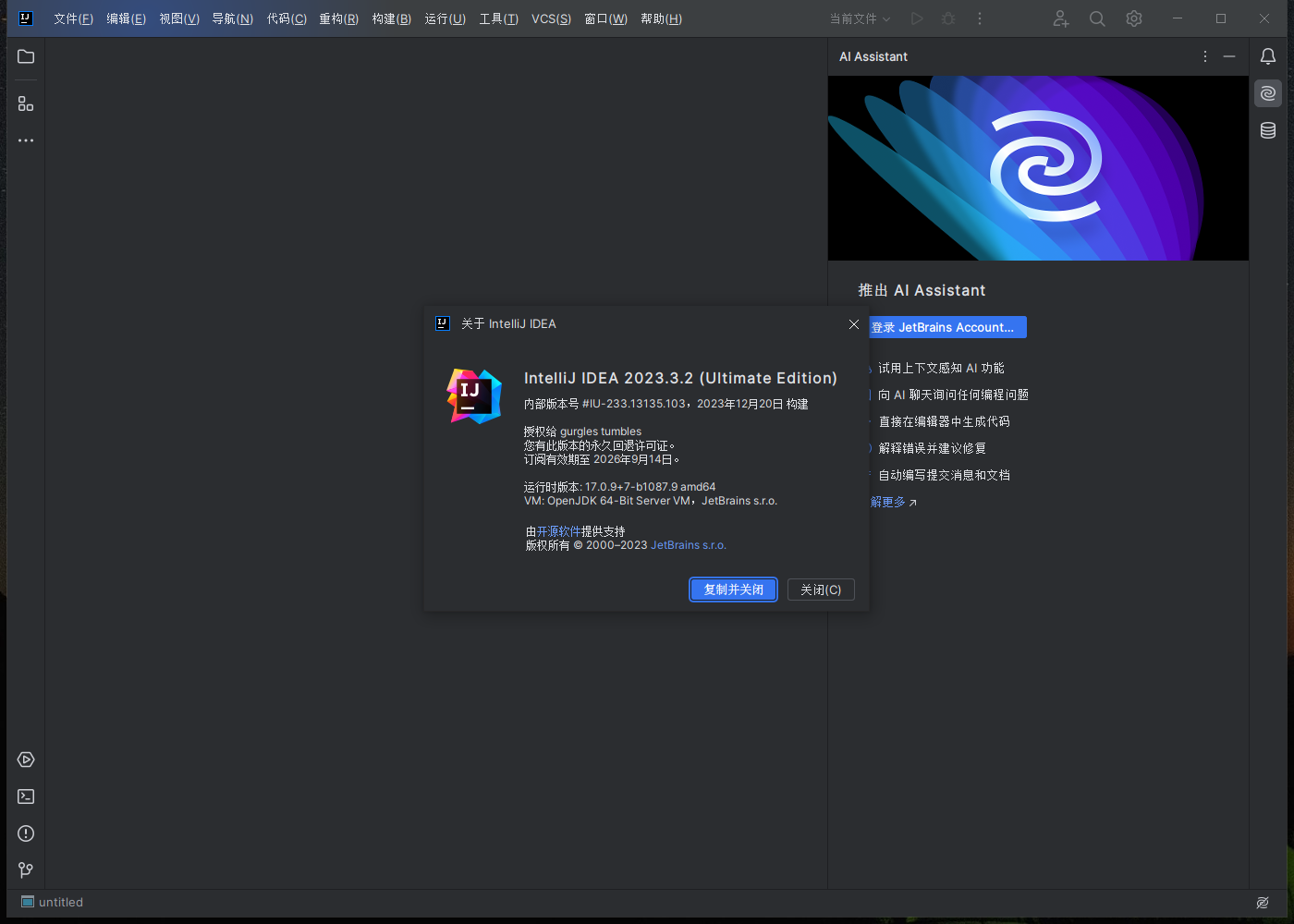
Task: Toggle the Terminal tool window
Action: point(25,796)
